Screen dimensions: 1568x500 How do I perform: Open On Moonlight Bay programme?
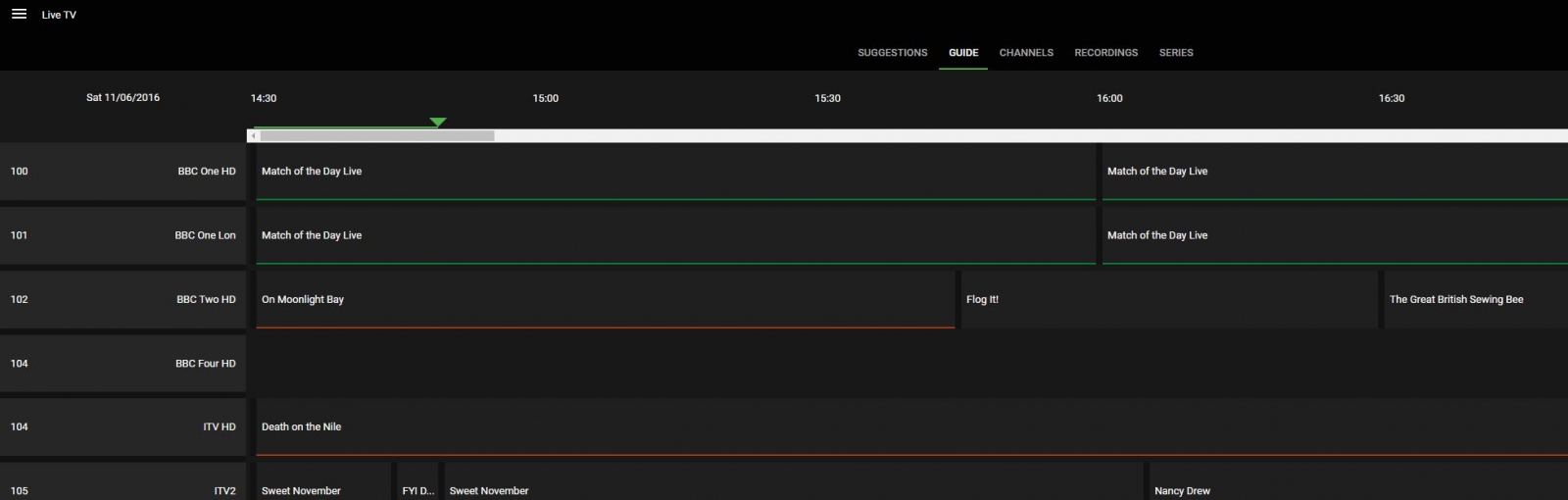(x=606, y=300)
